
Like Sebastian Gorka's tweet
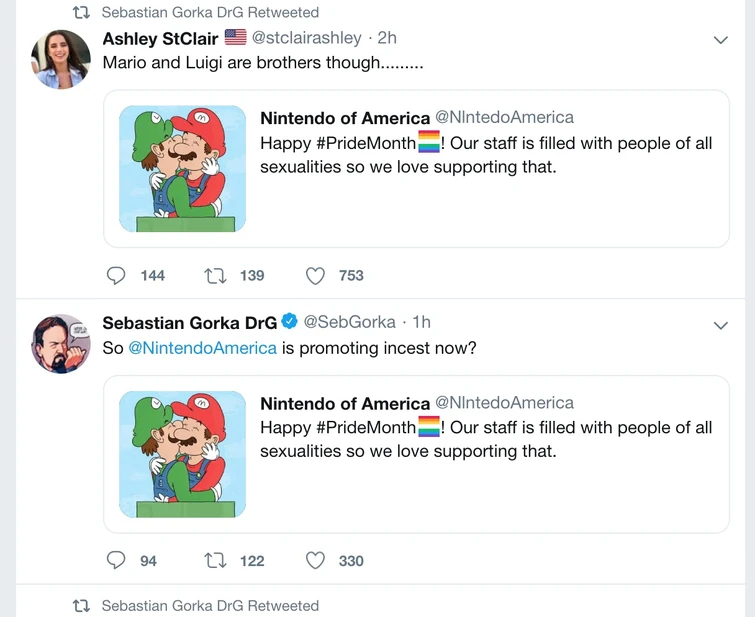[x=315, y=561]
